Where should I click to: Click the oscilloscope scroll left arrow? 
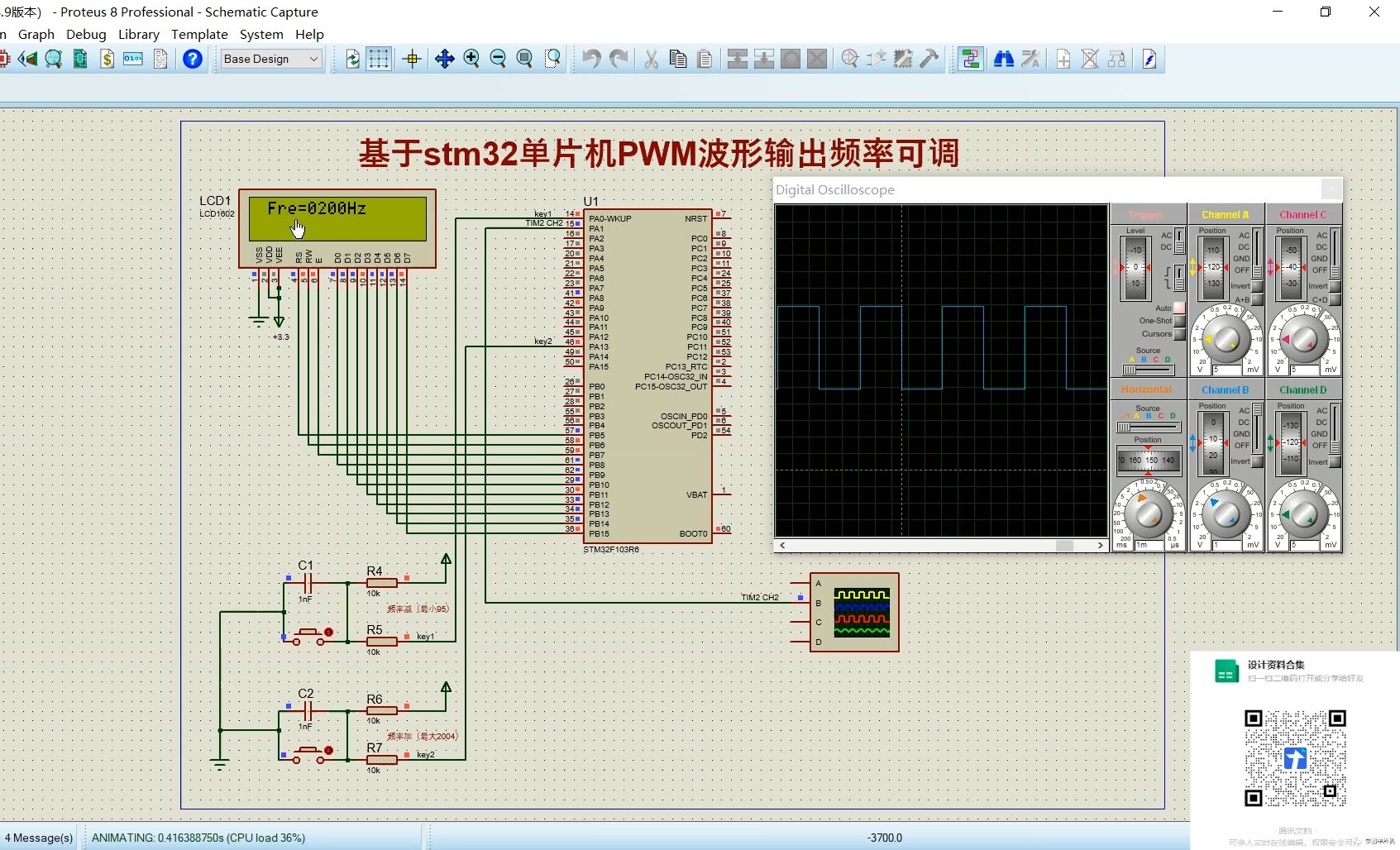pos(782,546)
